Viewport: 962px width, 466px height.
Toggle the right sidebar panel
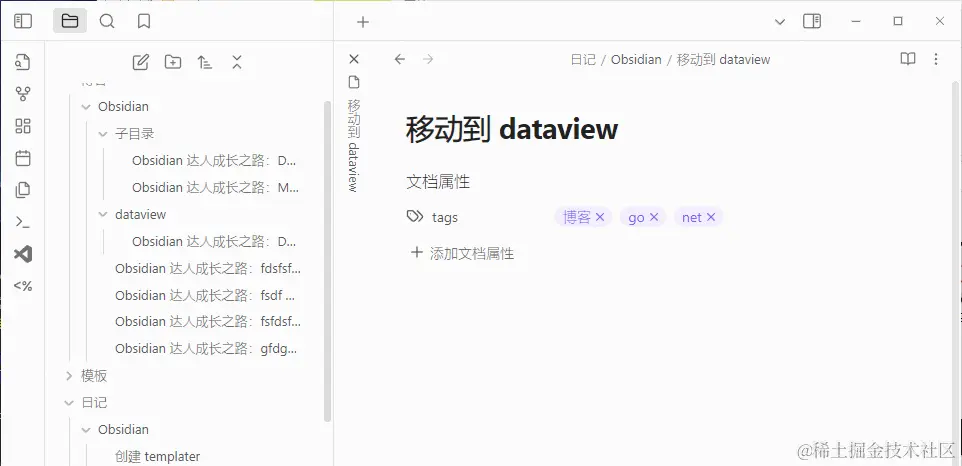tap(812, 21)
